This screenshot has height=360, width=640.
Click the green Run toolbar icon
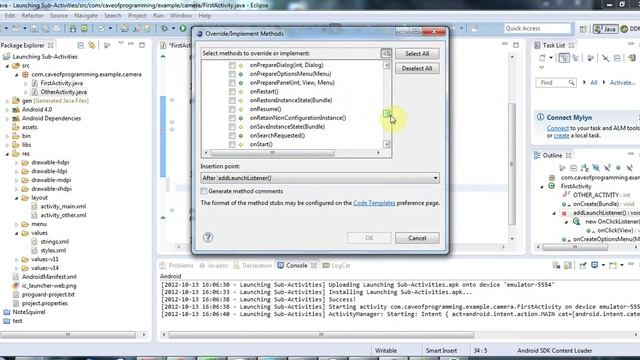tap(183, 28)
